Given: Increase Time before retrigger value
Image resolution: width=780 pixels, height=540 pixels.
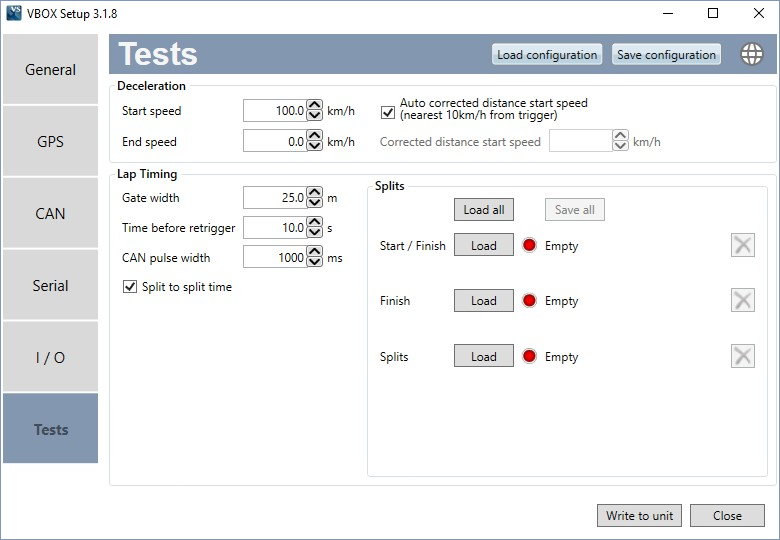Looking at the screenshot, I should tap(314, 222).
